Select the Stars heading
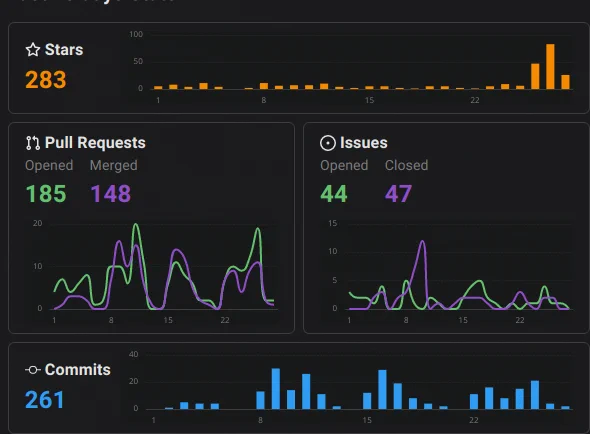Image resolution: width=590 pixels, height=434 pixels. (64, 50)
